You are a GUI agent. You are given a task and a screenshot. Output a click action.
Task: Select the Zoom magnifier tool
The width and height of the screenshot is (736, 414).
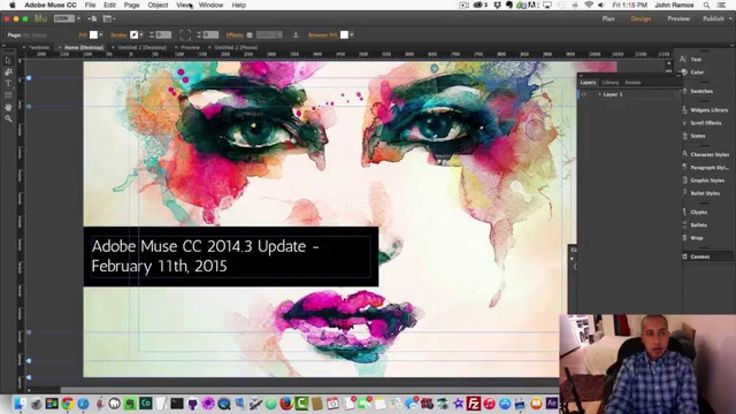click(x=8, y=119)
